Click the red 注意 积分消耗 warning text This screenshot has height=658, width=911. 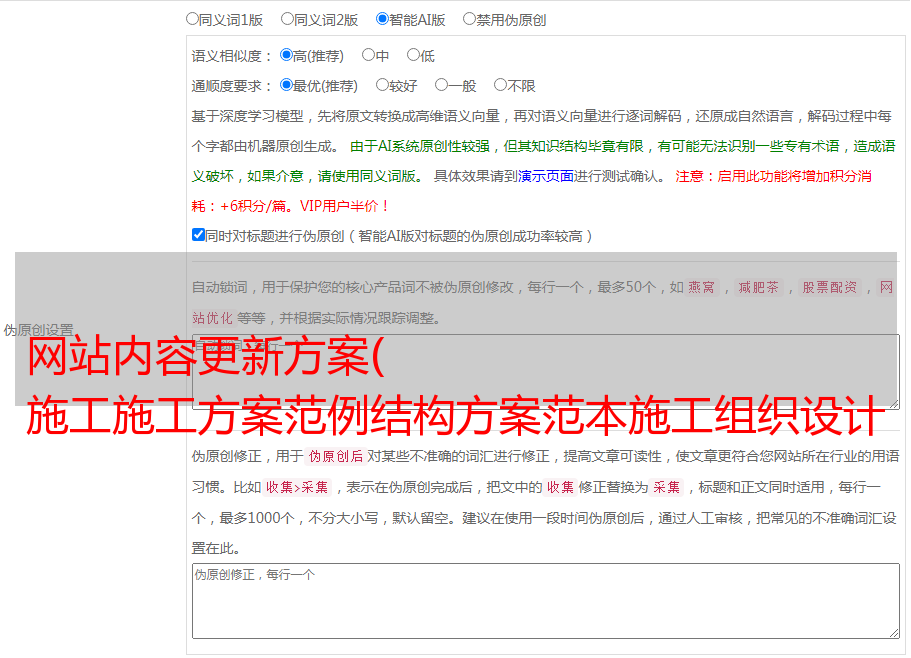pyautogui.click(x=531, y=191)
